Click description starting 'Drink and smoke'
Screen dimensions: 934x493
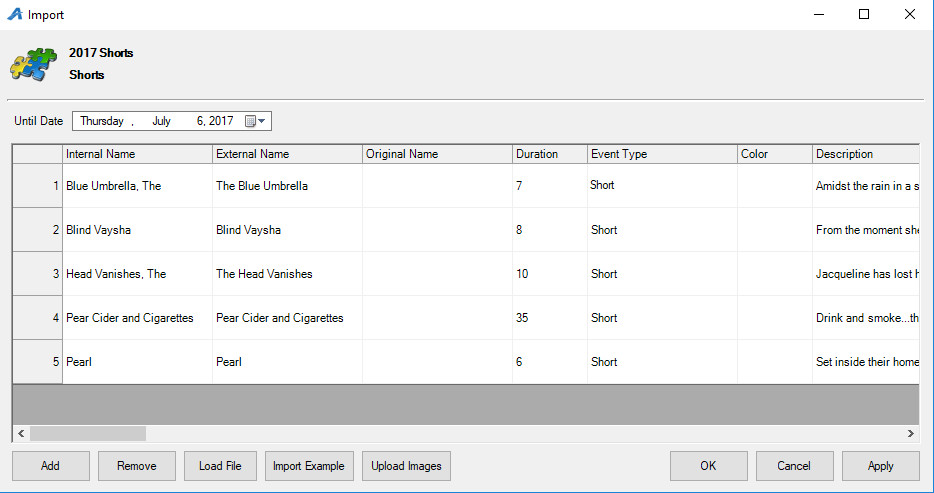click(x=866, y=318)
